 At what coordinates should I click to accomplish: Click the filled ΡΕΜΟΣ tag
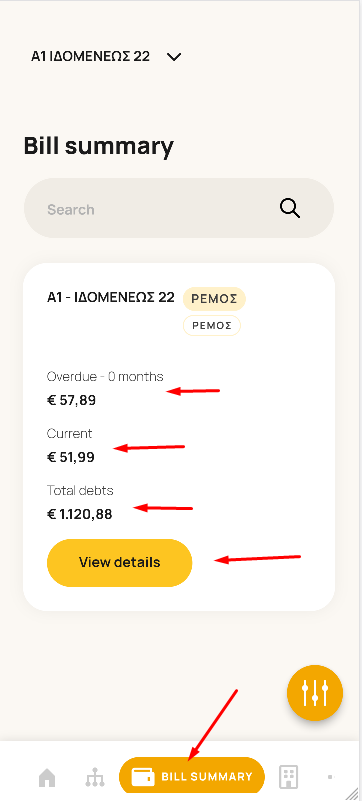tap(214, 298)
